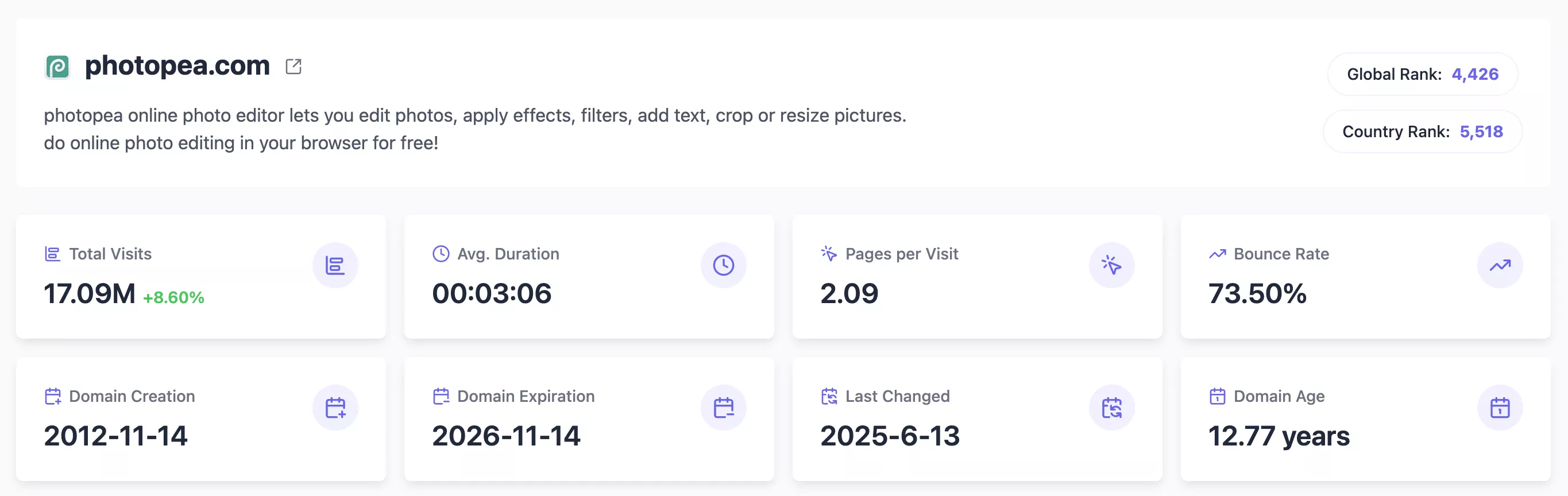Click the Photopea logo favicon
Screen dimensions: 1568x496
coord(58,67)
